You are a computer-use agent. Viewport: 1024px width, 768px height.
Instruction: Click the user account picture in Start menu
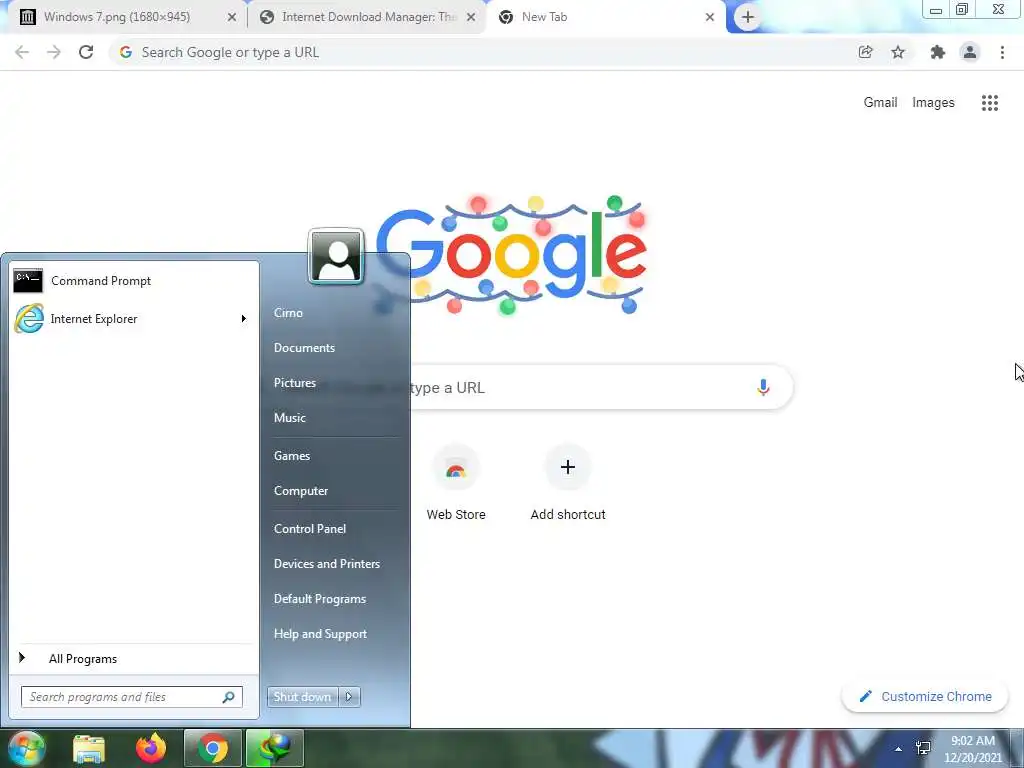pos(336,256)
